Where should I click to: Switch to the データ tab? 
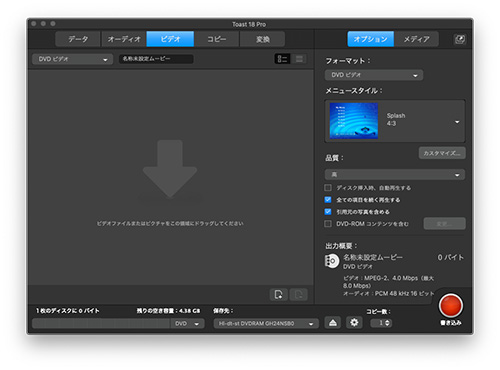78,39
